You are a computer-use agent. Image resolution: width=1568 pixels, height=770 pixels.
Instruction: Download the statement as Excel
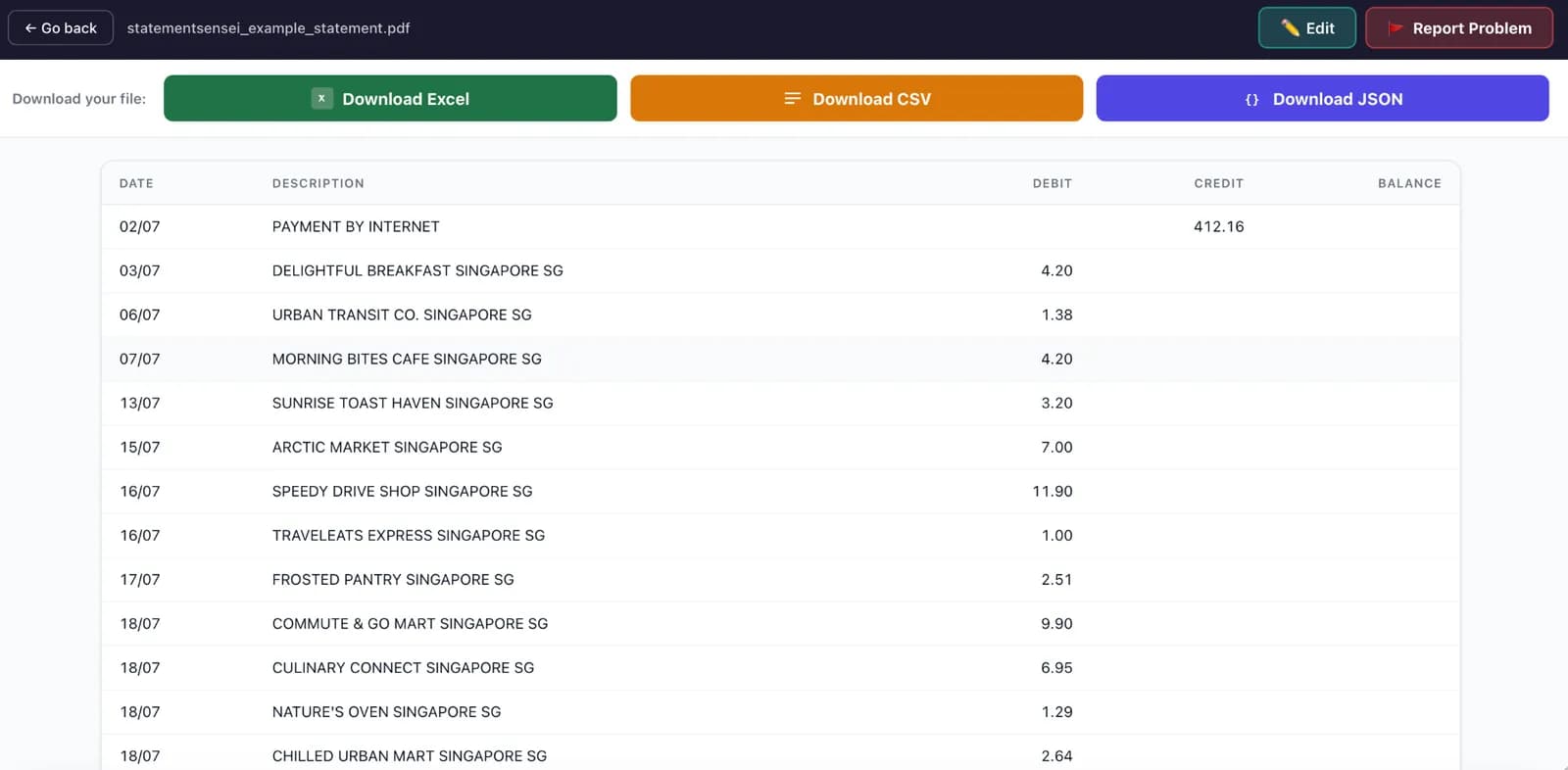tap(390, 98)
